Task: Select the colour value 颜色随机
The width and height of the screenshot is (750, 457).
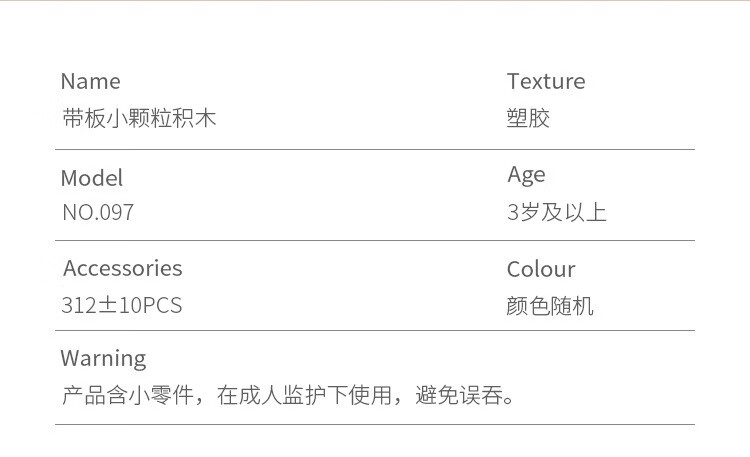Action: click(550, 305)
